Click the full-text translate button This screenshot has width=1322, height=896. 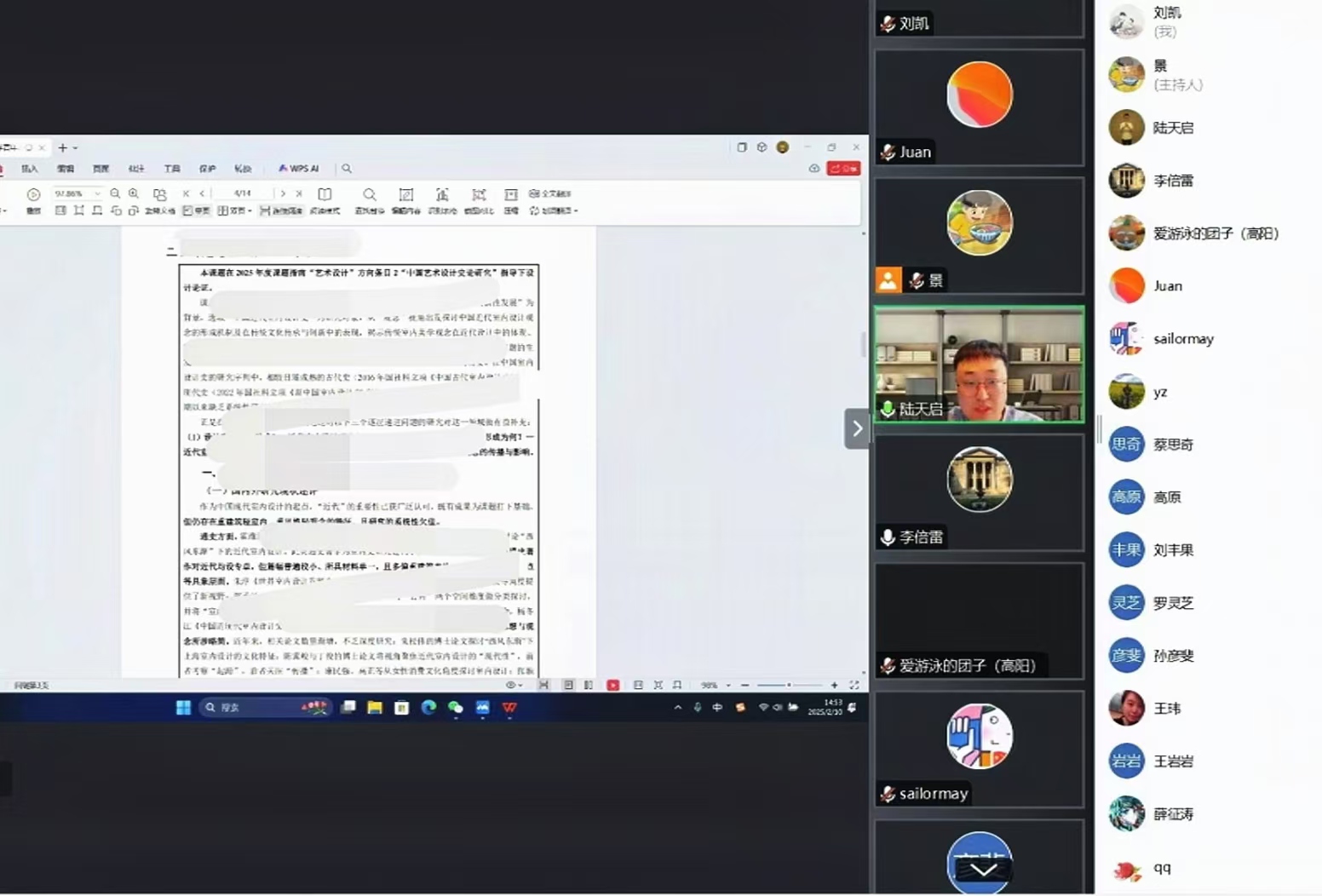550,194
